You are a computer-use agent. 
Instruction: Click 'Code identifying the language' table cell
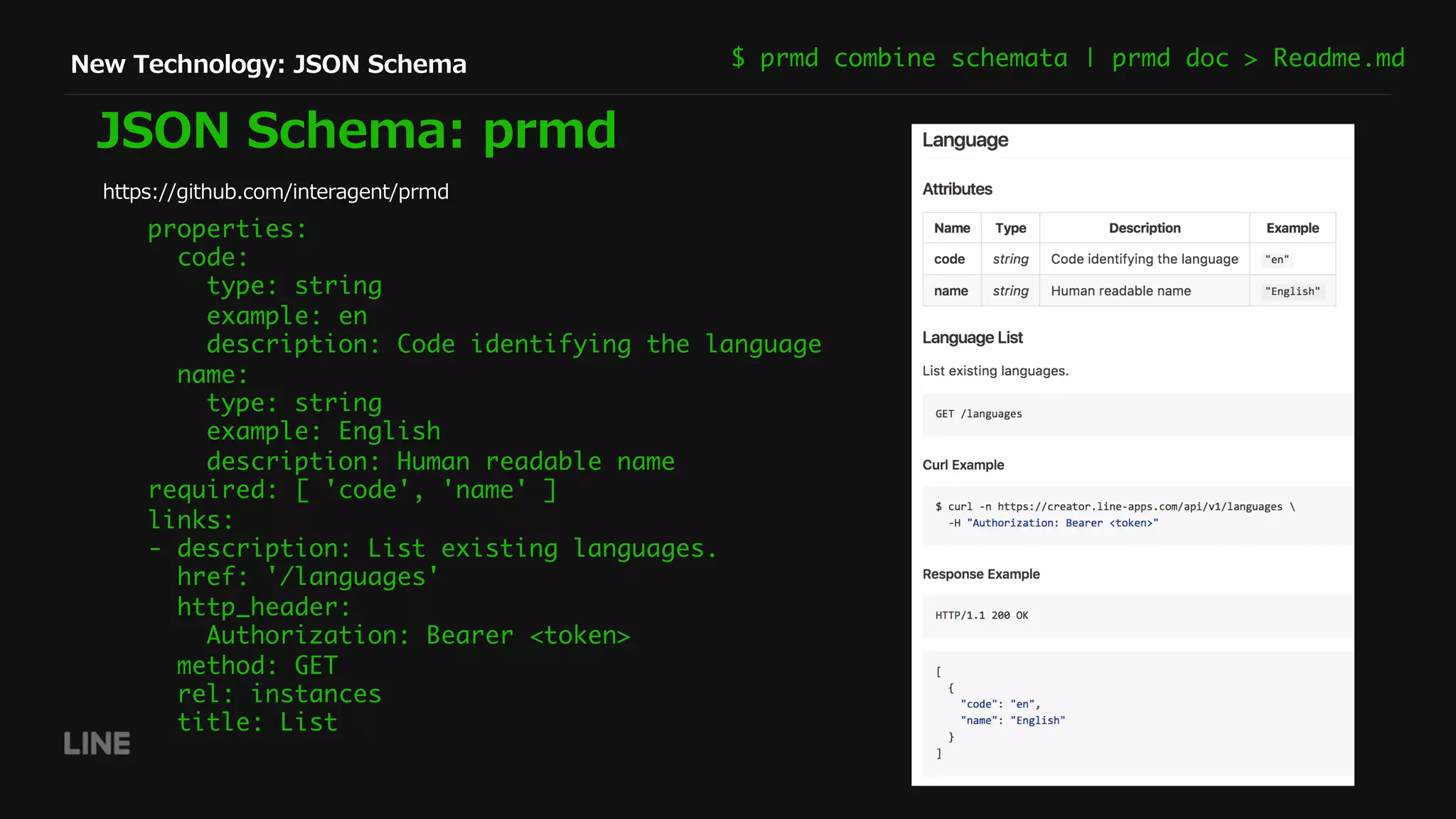point(1145,259)
